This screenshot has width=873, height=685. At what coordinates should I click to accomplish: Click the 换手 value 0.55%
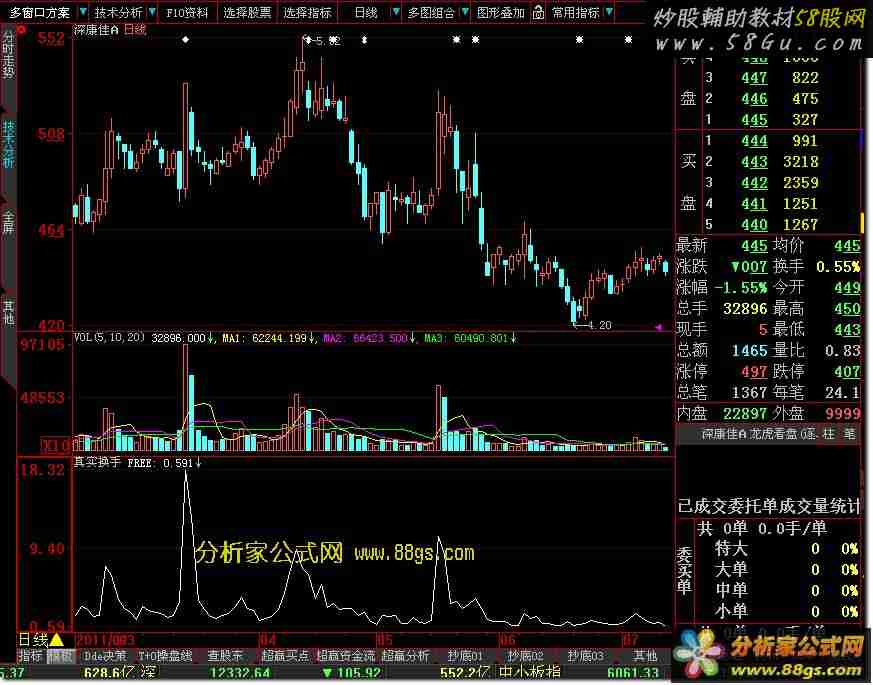(x=838, y=267)
